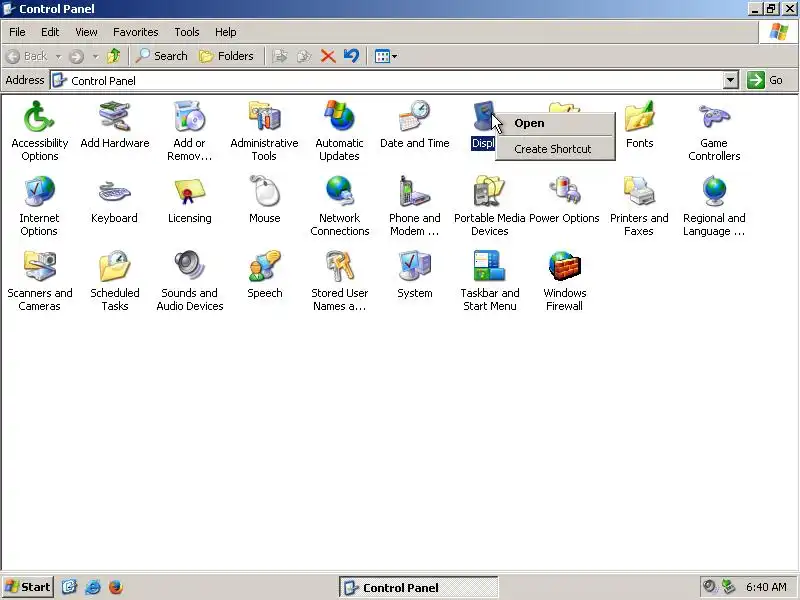Screen dimensions: 800x600
Task: Launch Internet Explorer from Quick Launch
Action: pyautogui.click(x=93, y=587)
